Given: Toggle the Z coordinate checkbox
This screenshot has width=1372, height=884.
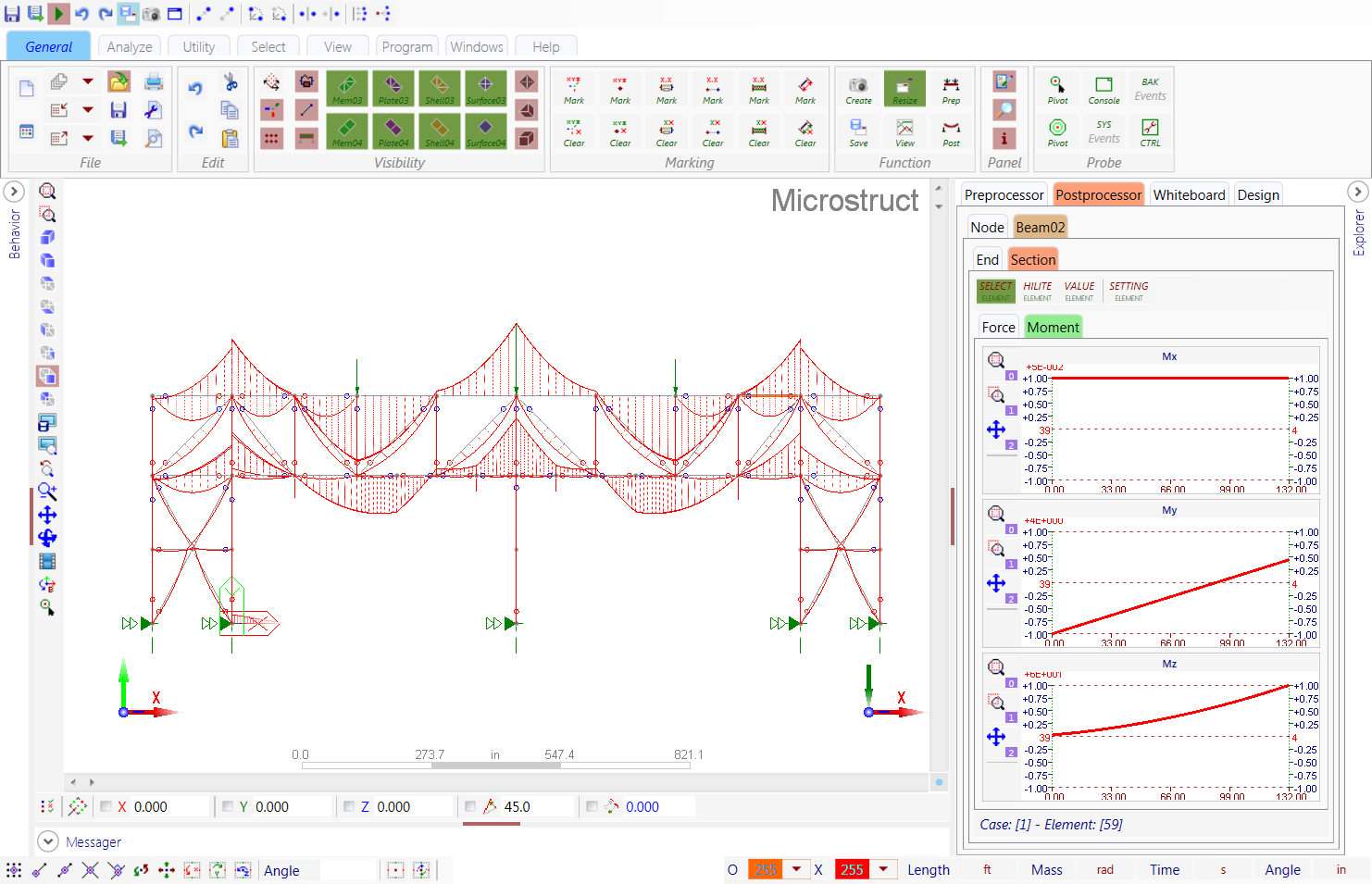Looking at the screenshot, I should click(x=349, y=806).
